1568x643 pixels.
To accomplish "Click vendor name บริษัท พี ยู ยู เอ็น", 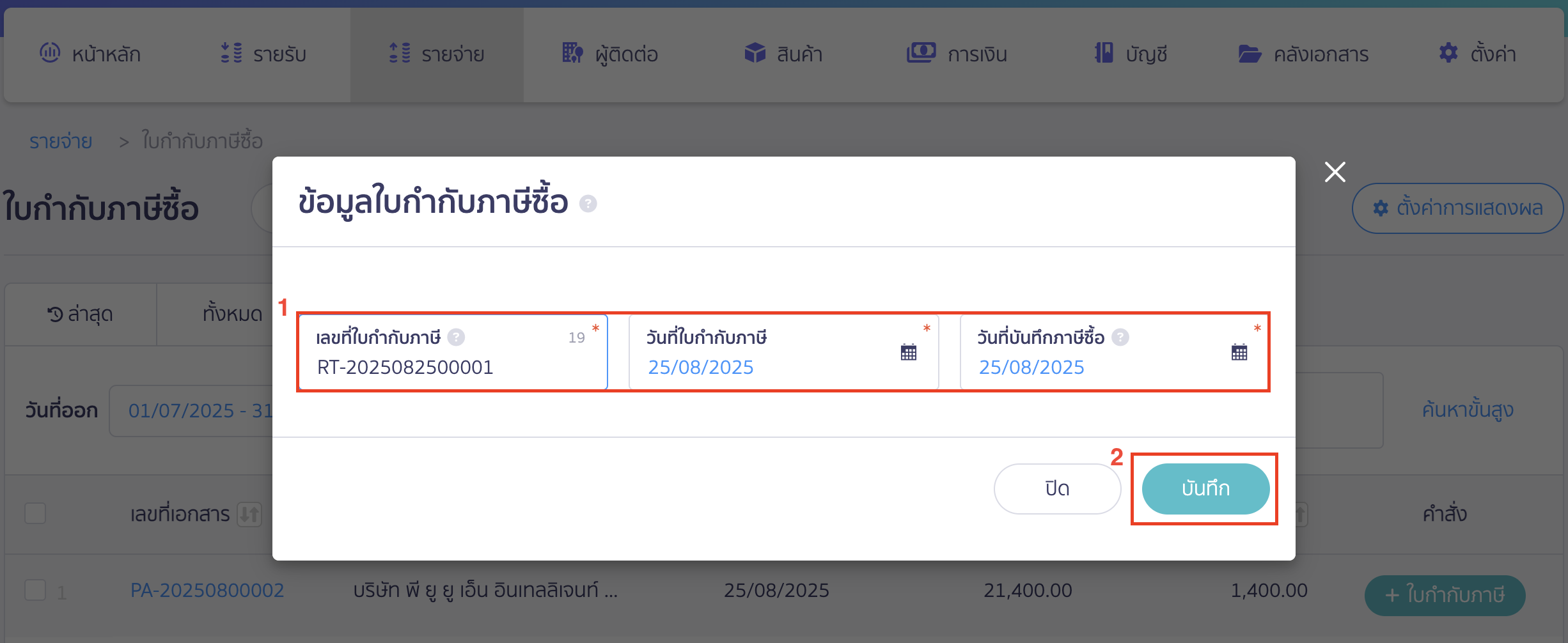I will [485, 591].
